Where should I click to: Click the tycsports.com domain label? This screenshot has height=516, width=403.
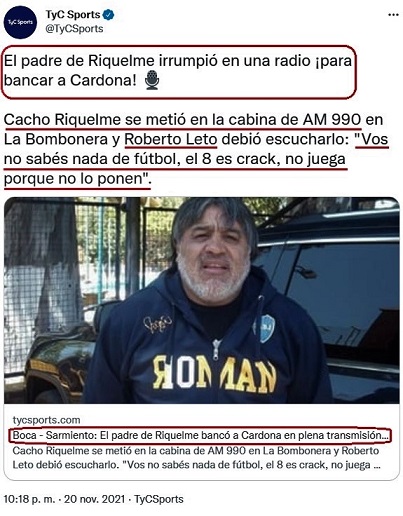pyautogui.click(x=46, y=420)
